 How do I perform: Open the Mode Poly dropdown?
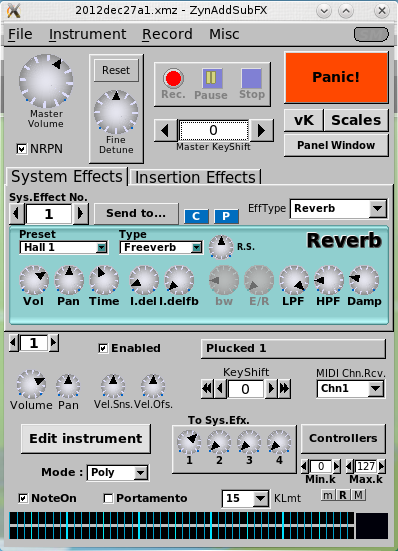[x=118, y=472]
